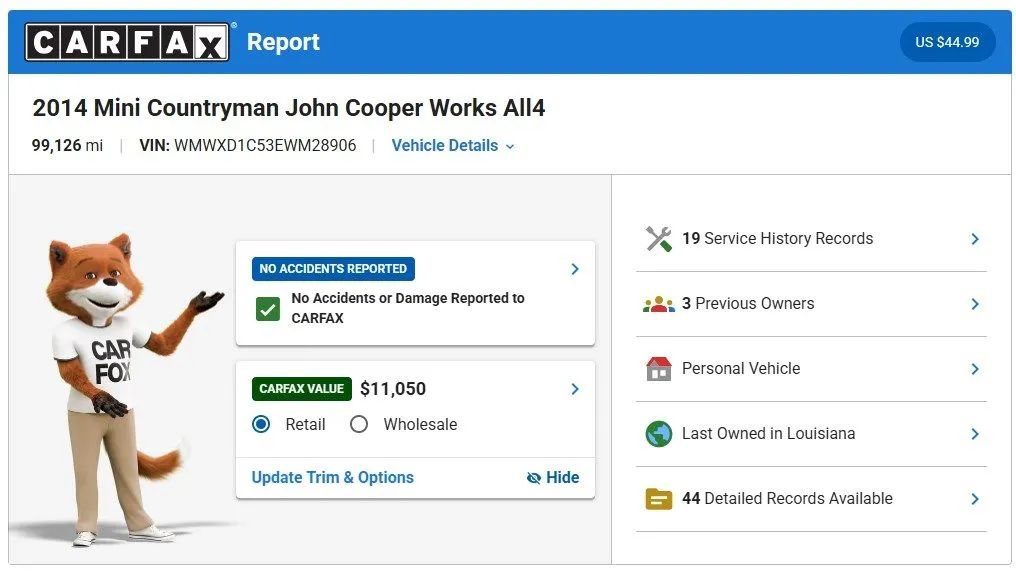Viewport: 1016px width, 574px height.
Task: Click the detailed records folder icon
Action: 658,499
